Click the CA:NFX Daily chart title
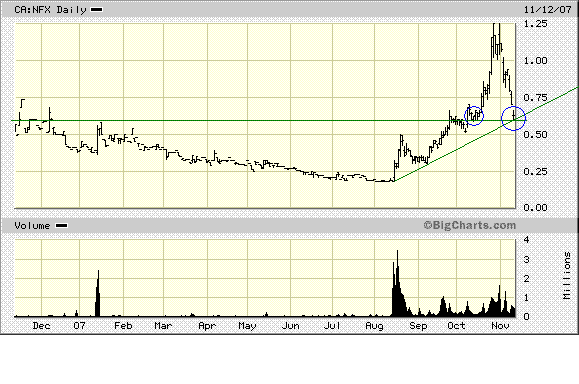 [x=50, y=10]
